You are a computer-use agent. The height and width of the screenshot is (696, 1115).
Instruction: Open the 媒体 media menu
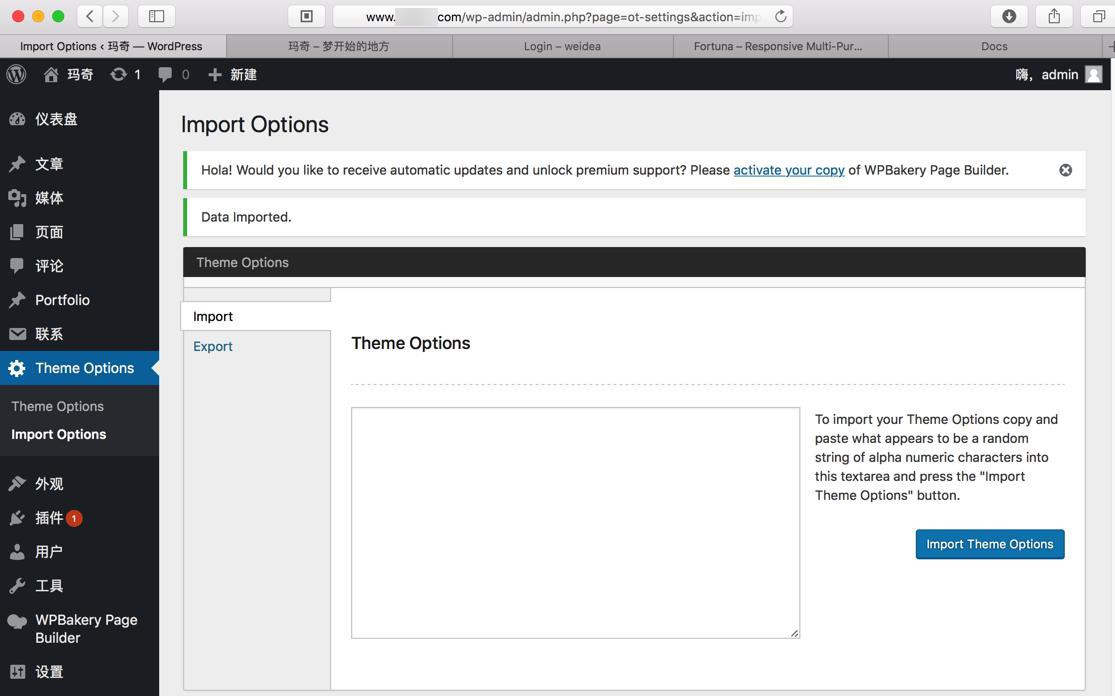(x=79, y=198)
